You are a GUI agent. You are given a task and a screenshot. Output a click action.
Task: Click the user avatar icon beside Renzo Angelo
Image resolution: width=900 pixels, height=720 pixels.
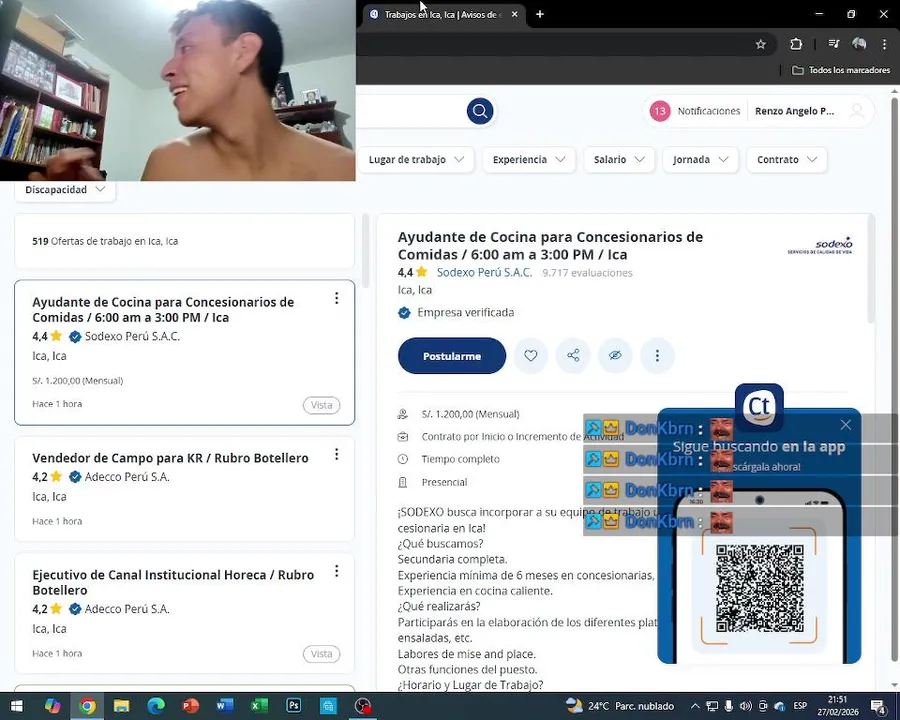click(857, 111)
